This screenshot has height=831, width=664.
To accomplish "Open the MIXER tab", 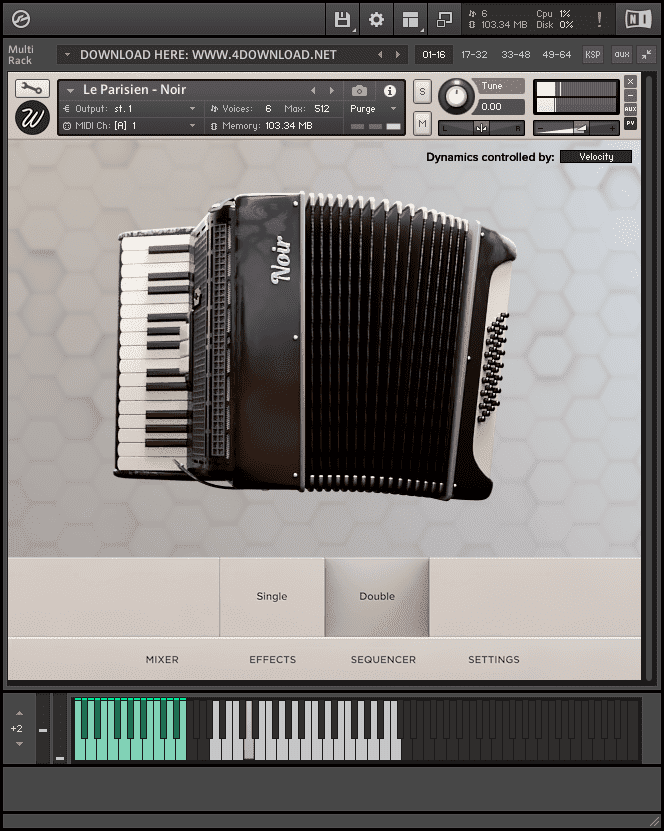I will tap(162, 659).
